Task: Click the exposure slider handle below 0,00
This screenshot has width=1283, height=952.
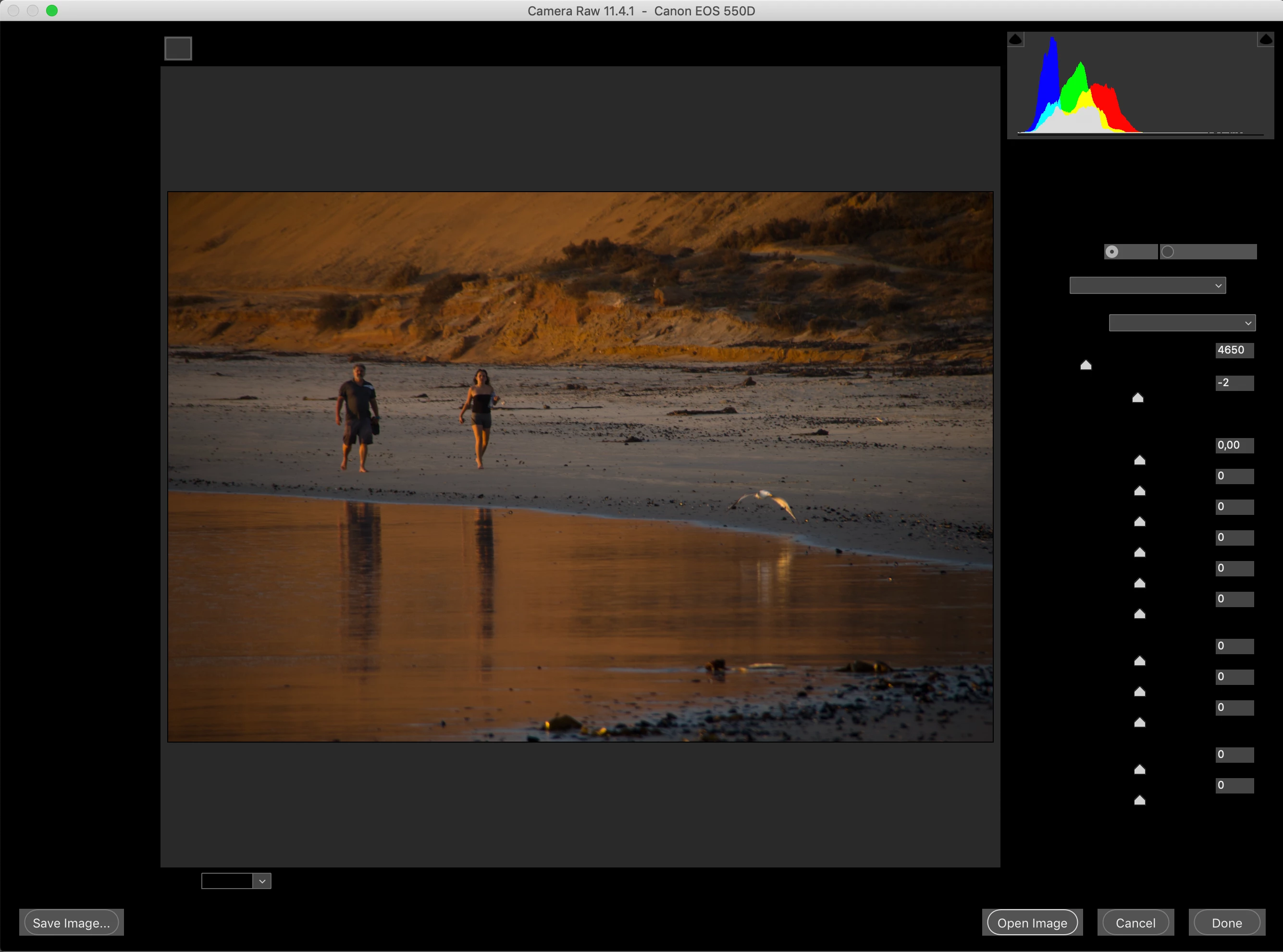Action: pyautogui.click(x=1139, y=461)
